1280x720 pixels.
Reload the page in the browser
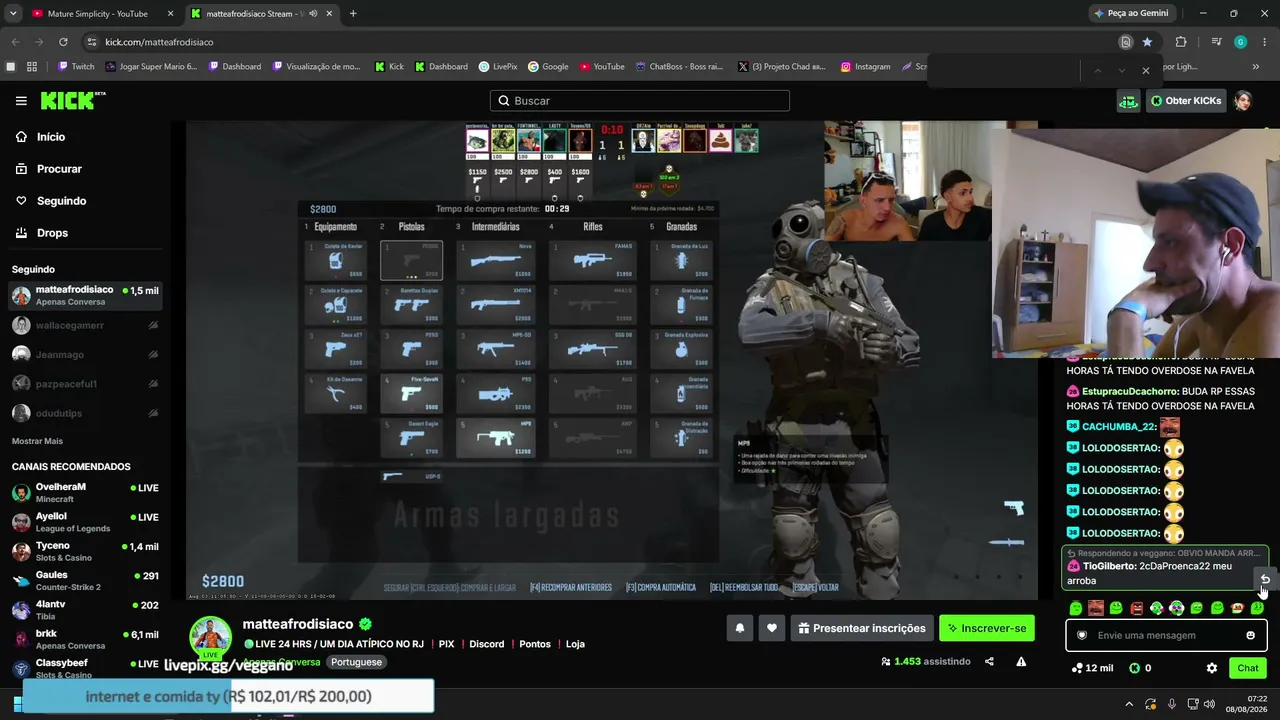click(x=63, y=42)
